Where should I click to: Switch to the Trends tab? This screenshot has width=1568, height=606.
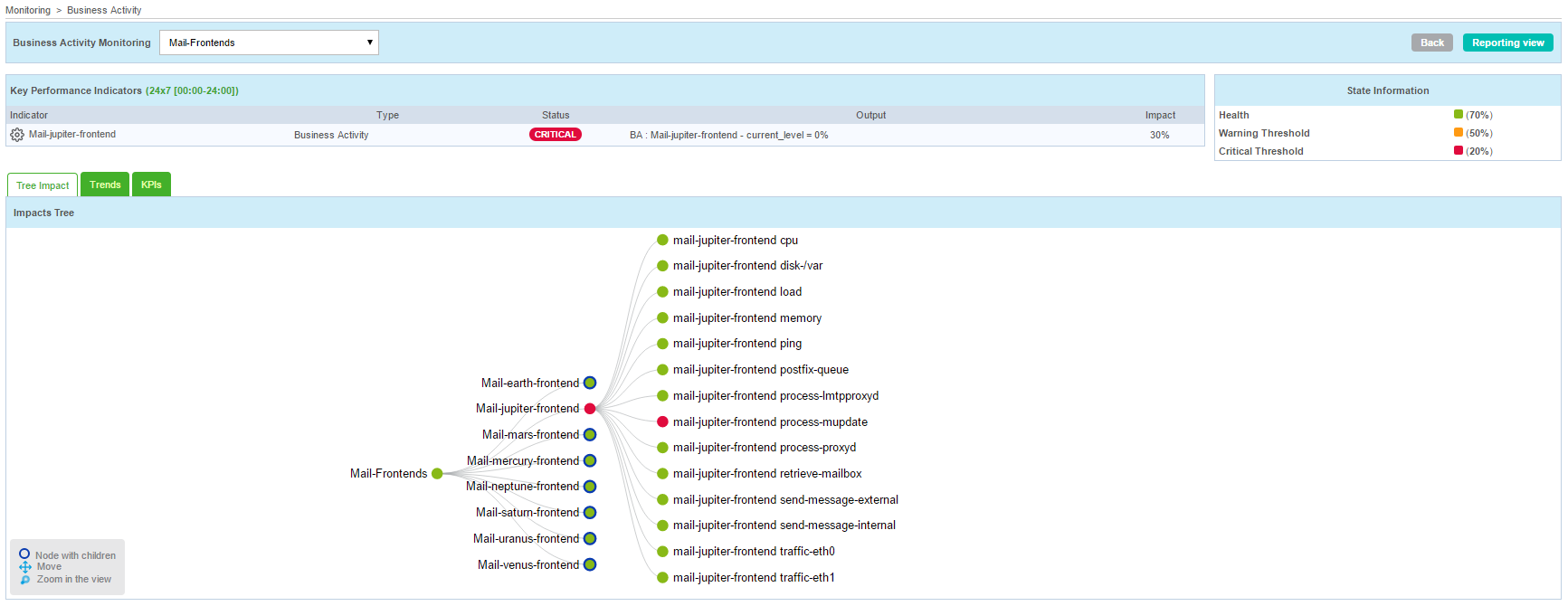[x=105, y=185]
